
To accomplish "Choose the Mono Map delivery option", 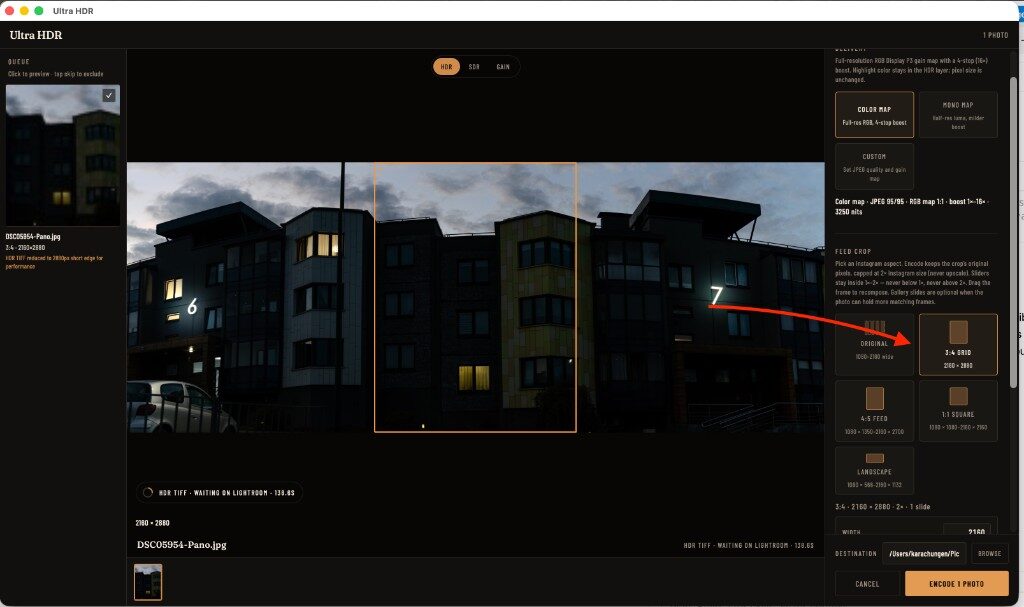I will pyautogui.click(x=958, y=115).
